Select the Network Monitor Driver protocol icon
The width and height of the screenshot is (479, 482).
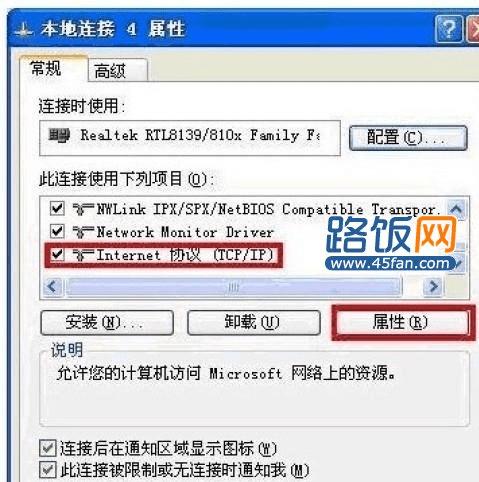click(x=83, y=232)
